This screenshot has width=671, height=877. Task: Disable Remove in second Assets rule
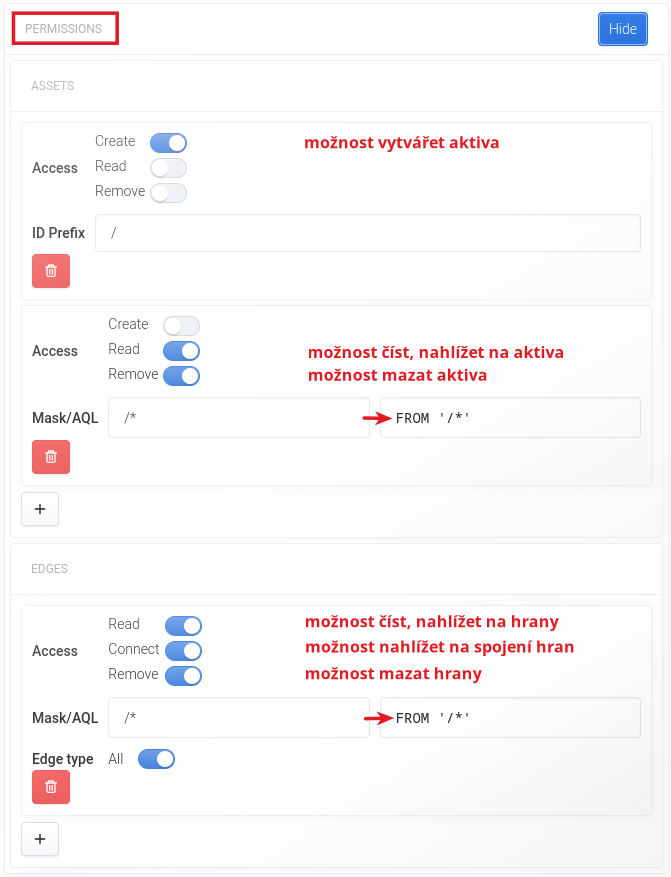pyautogui.click(x=181, y=376)
